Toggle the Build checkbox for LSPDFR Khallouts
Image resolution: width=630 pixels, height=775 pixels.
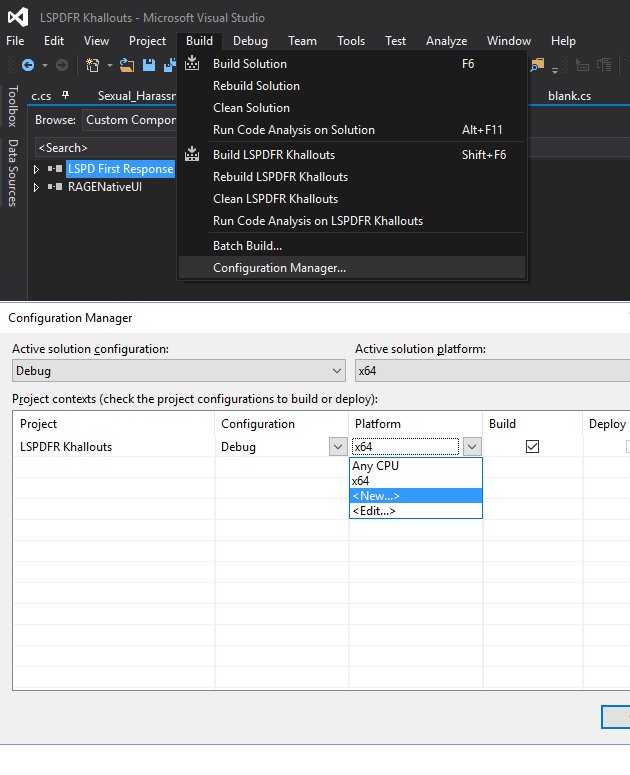click(532, 447)
